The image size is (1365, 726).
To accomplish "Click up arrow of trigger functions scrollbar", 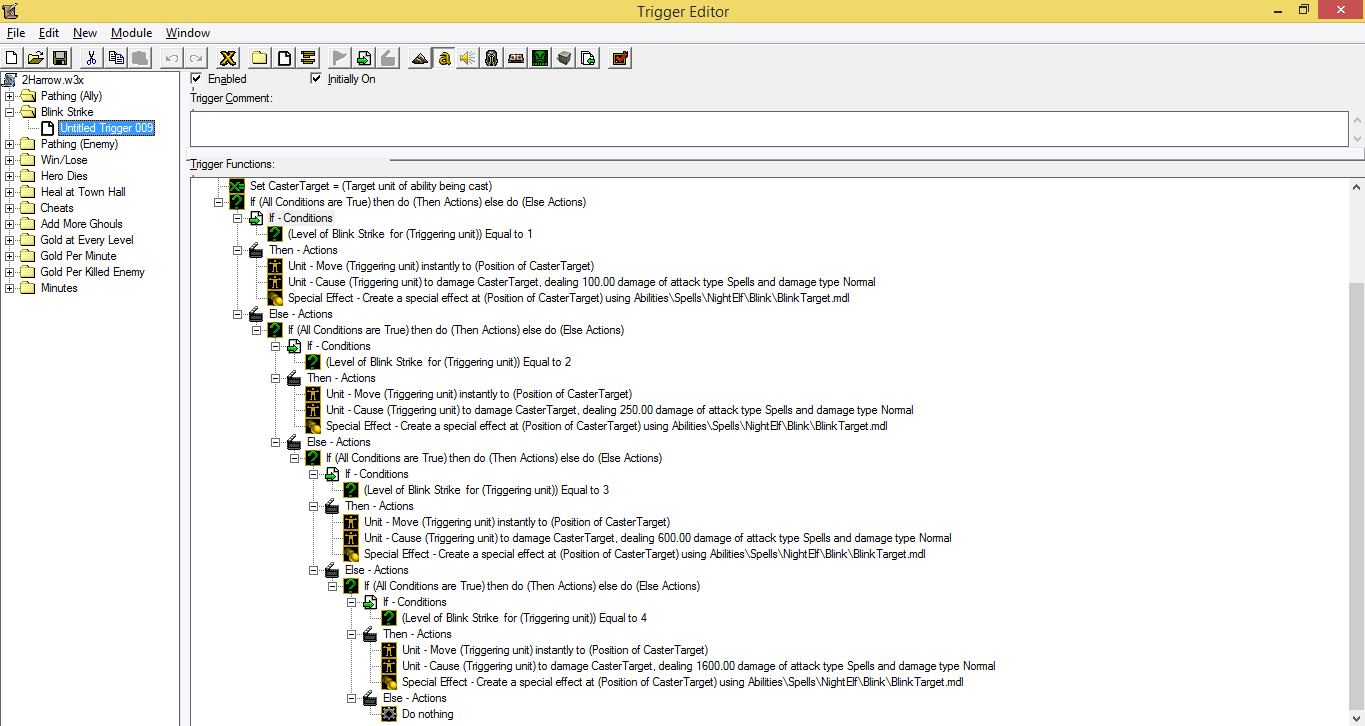I will 1356,186.
